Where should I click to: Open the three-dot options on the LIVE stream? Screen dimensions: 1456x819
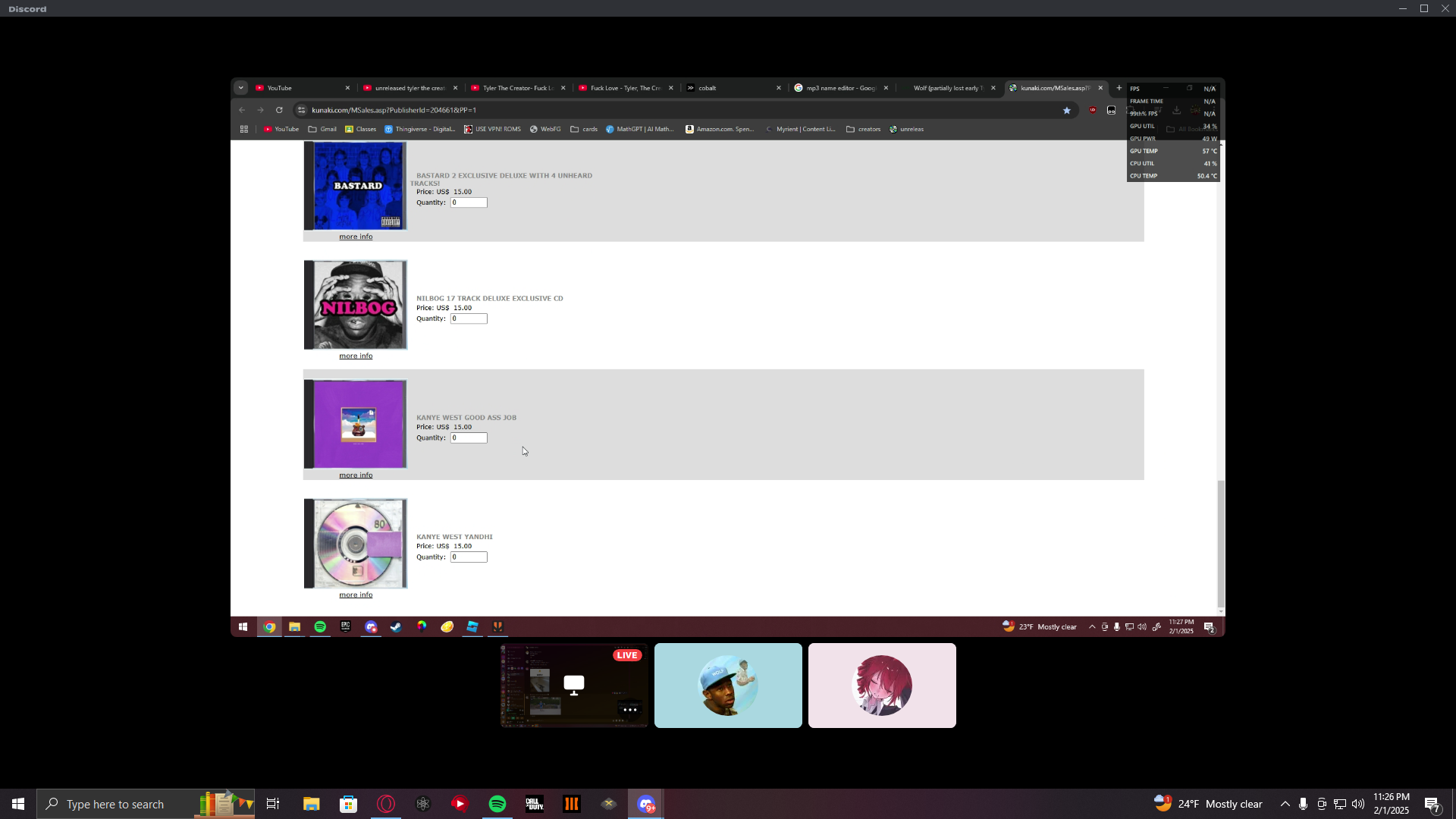pos(629,710)
